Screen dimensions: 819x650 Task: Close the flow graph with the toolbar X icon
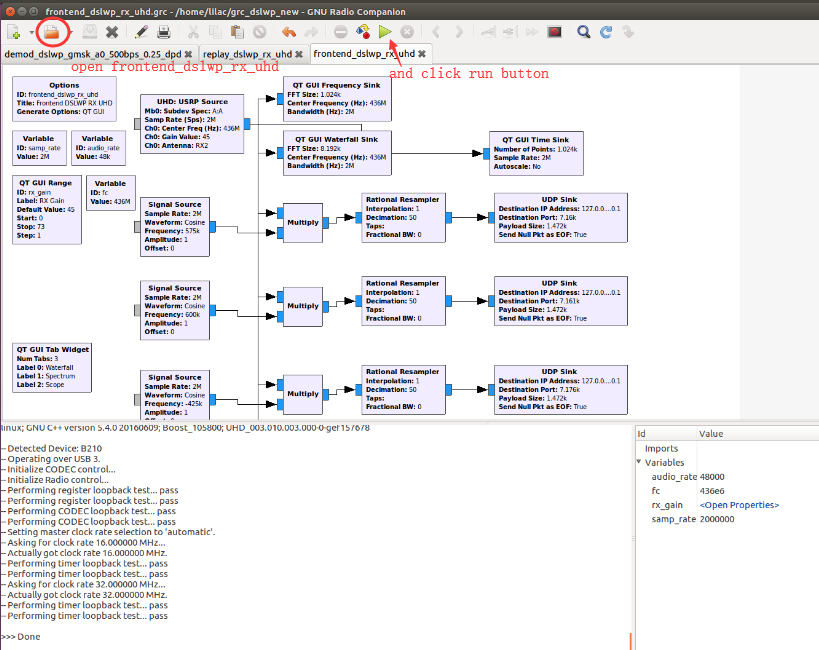point(112,32)
